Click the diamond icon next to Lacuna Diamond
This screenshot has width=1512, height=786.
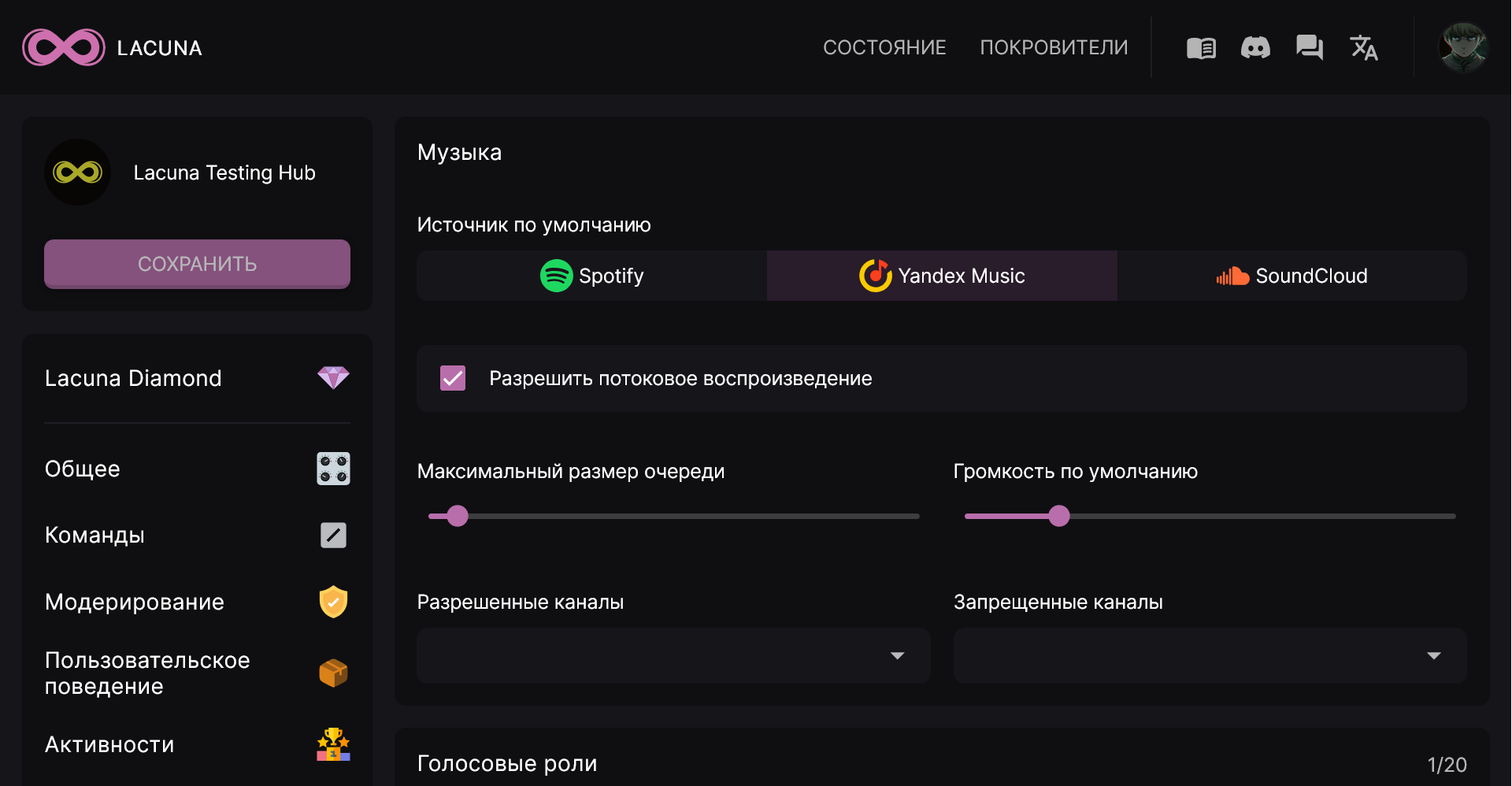(333, 377)
